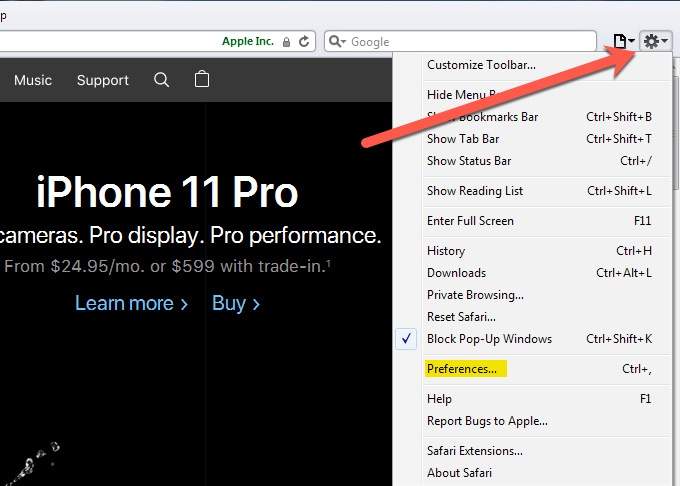Choose Reset Safari...
Image resolution: width=680 pixels, height=486 pixels.
[x=461, y=317]
